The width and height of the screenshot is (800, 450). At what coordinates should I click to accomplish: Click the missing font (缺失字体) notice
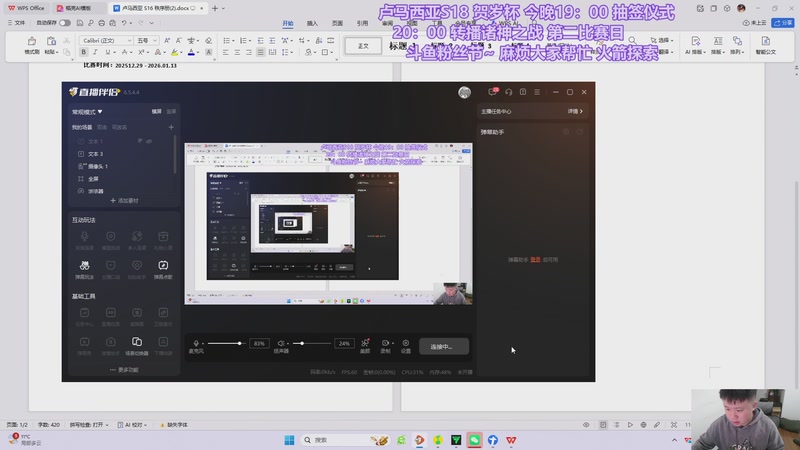tap(174, 424)
